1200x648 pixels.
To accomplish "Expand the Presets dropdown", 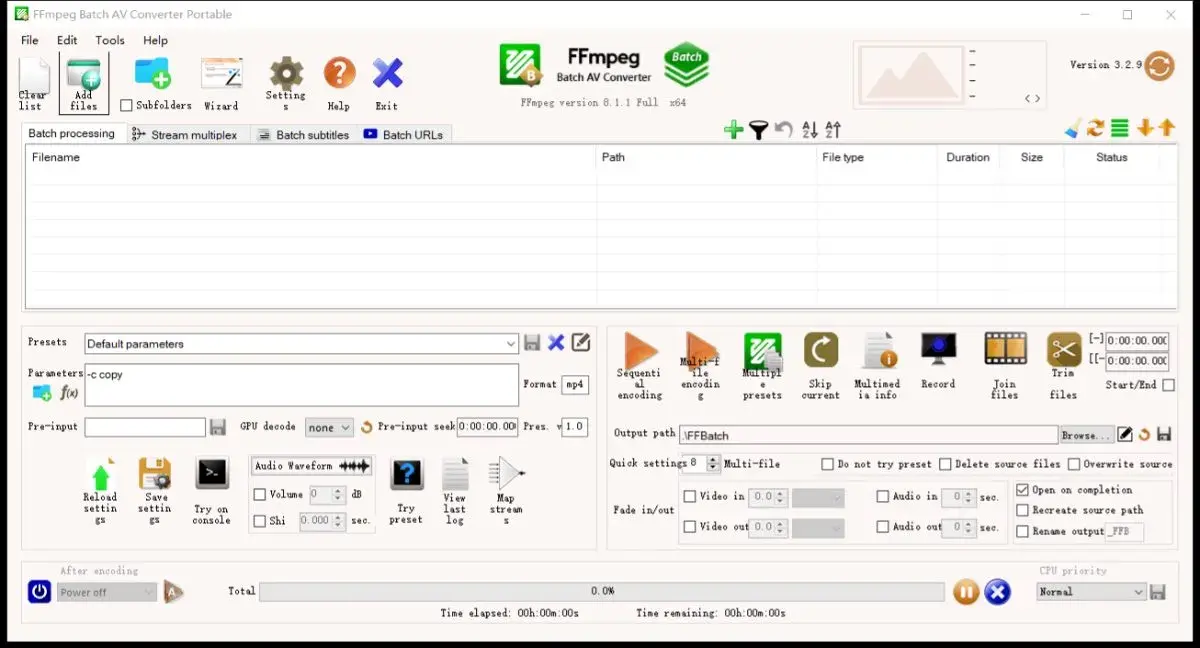I will (x=511, y=344).
